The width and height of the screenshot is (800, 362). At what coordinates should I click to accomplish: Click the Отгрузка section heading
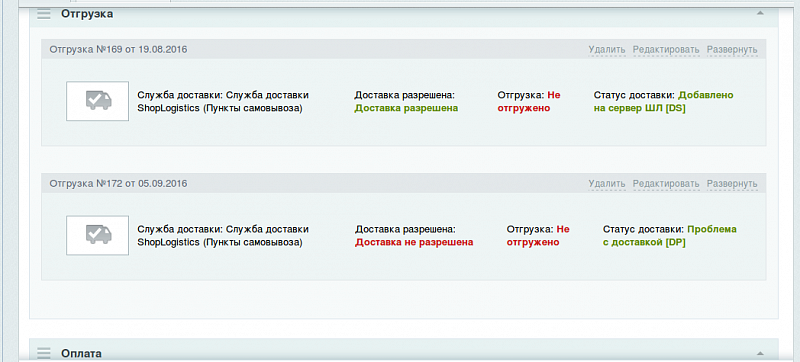(87, 14)
